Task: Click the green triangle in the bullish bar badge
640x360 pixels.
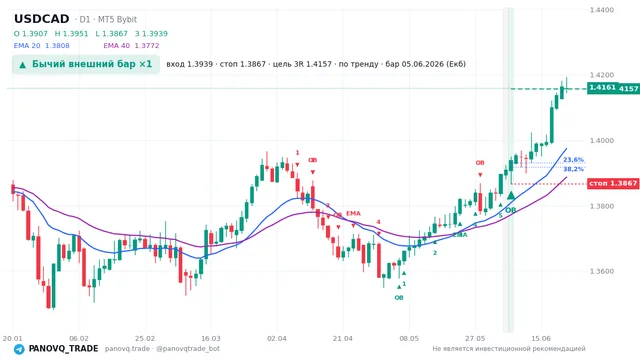Action: (23, 64)
